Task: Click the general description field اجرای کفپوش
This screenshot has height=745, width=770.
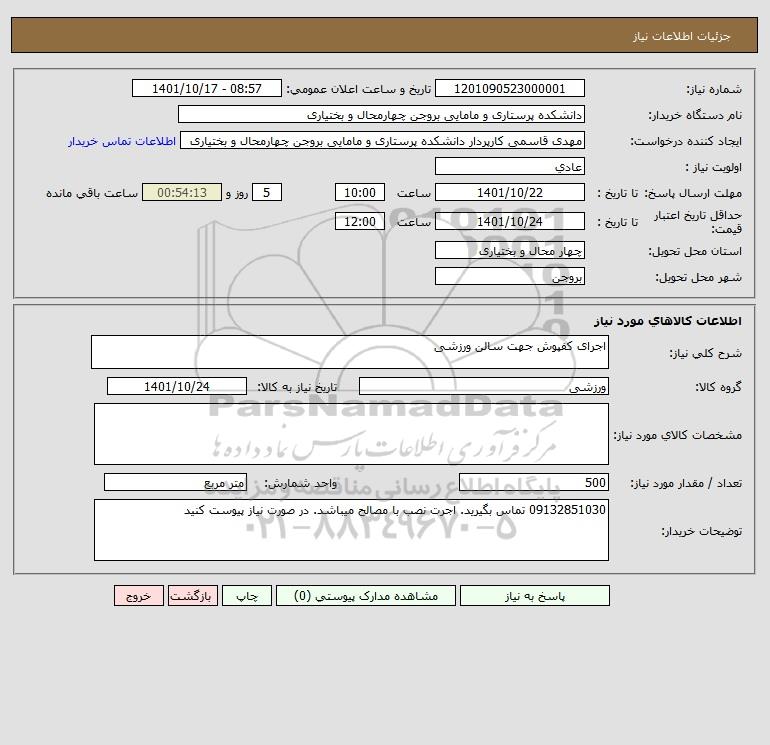Action: [350, 352]
